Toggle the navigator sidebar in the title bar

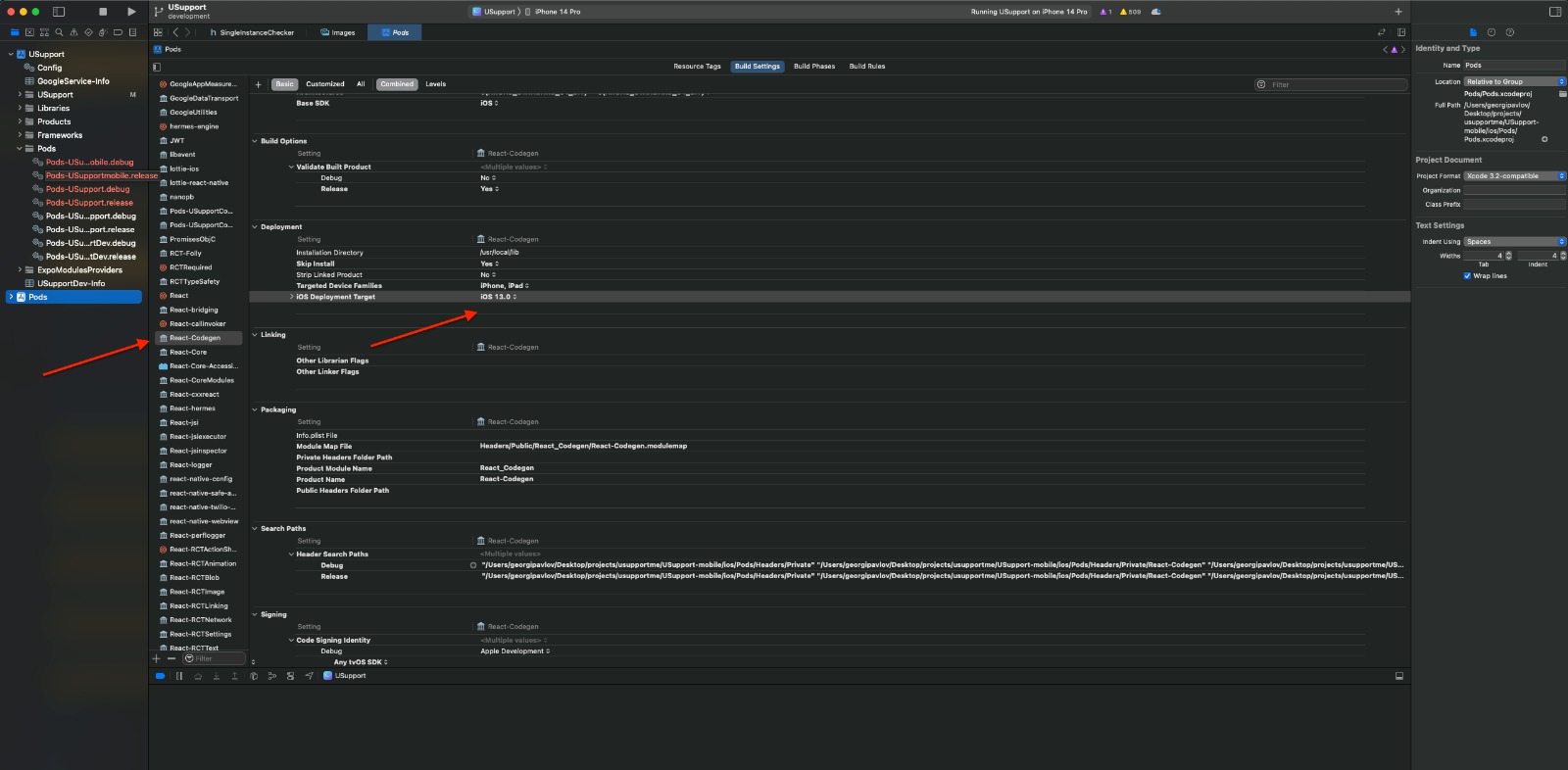tap(59, 12)
